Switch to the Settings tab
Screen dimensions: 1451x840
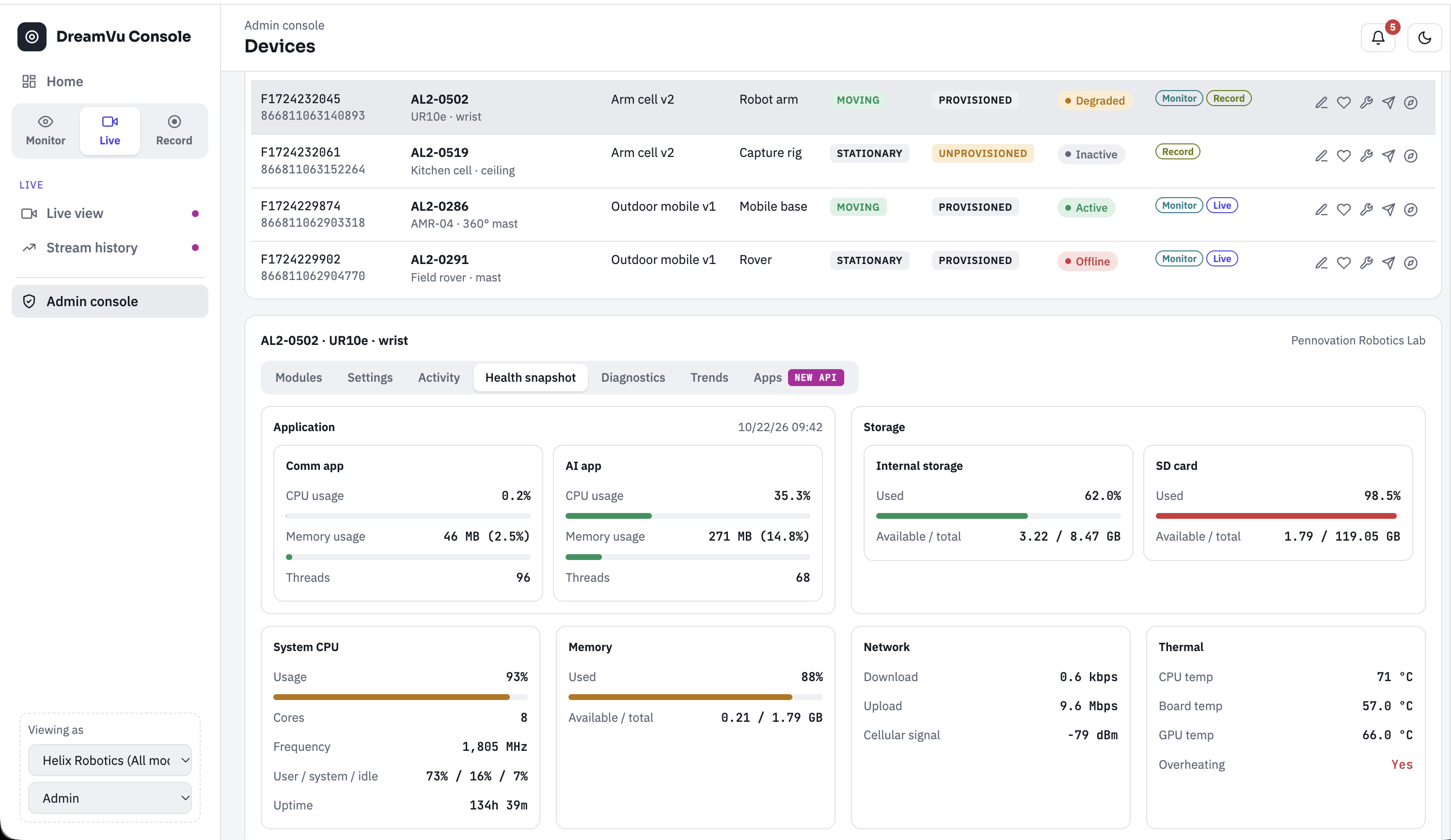tap(370, 378)
